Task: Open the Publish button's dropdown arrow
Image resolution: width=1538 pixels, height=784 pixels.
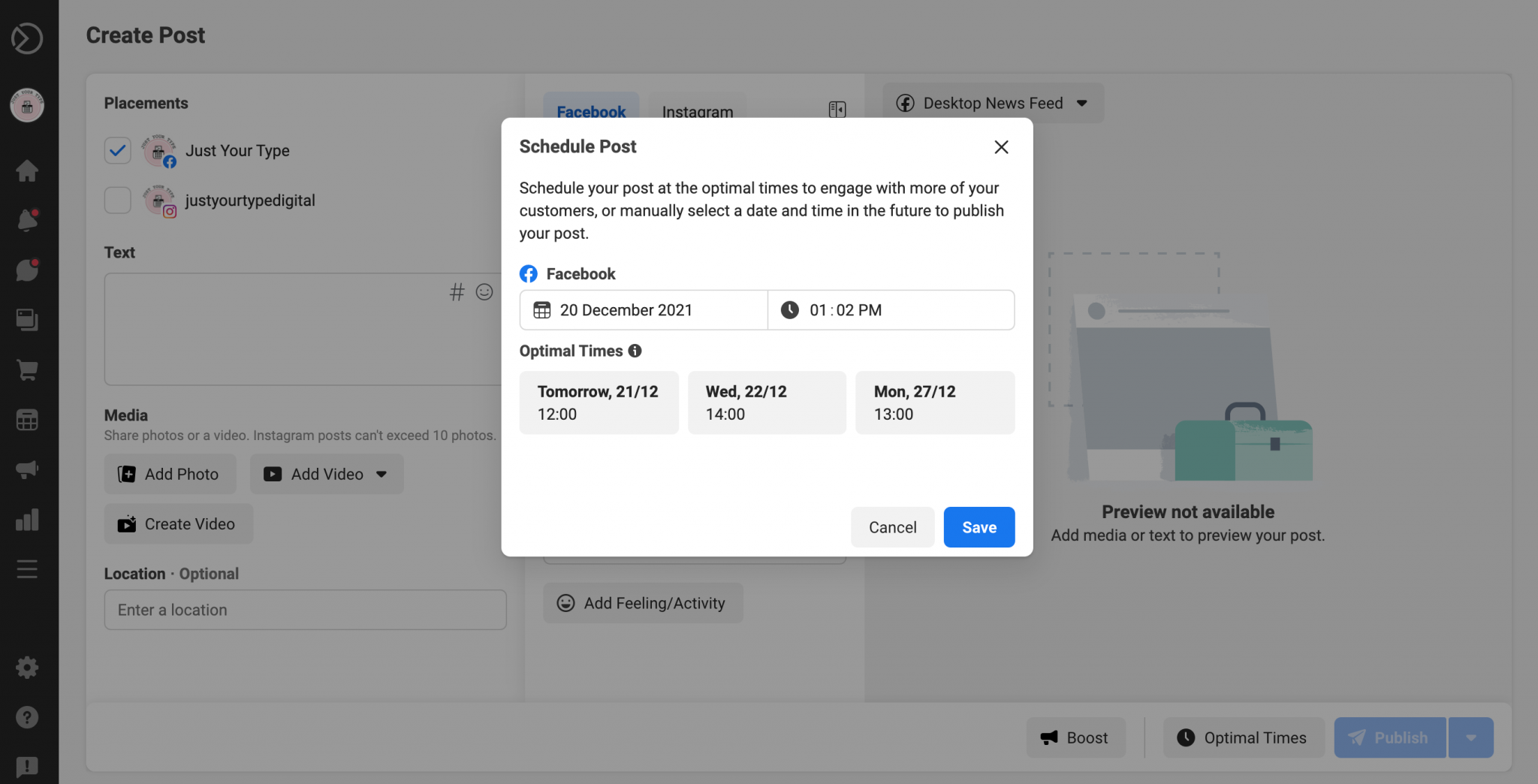Action: pyautogui.click(x=1470, y=737)
